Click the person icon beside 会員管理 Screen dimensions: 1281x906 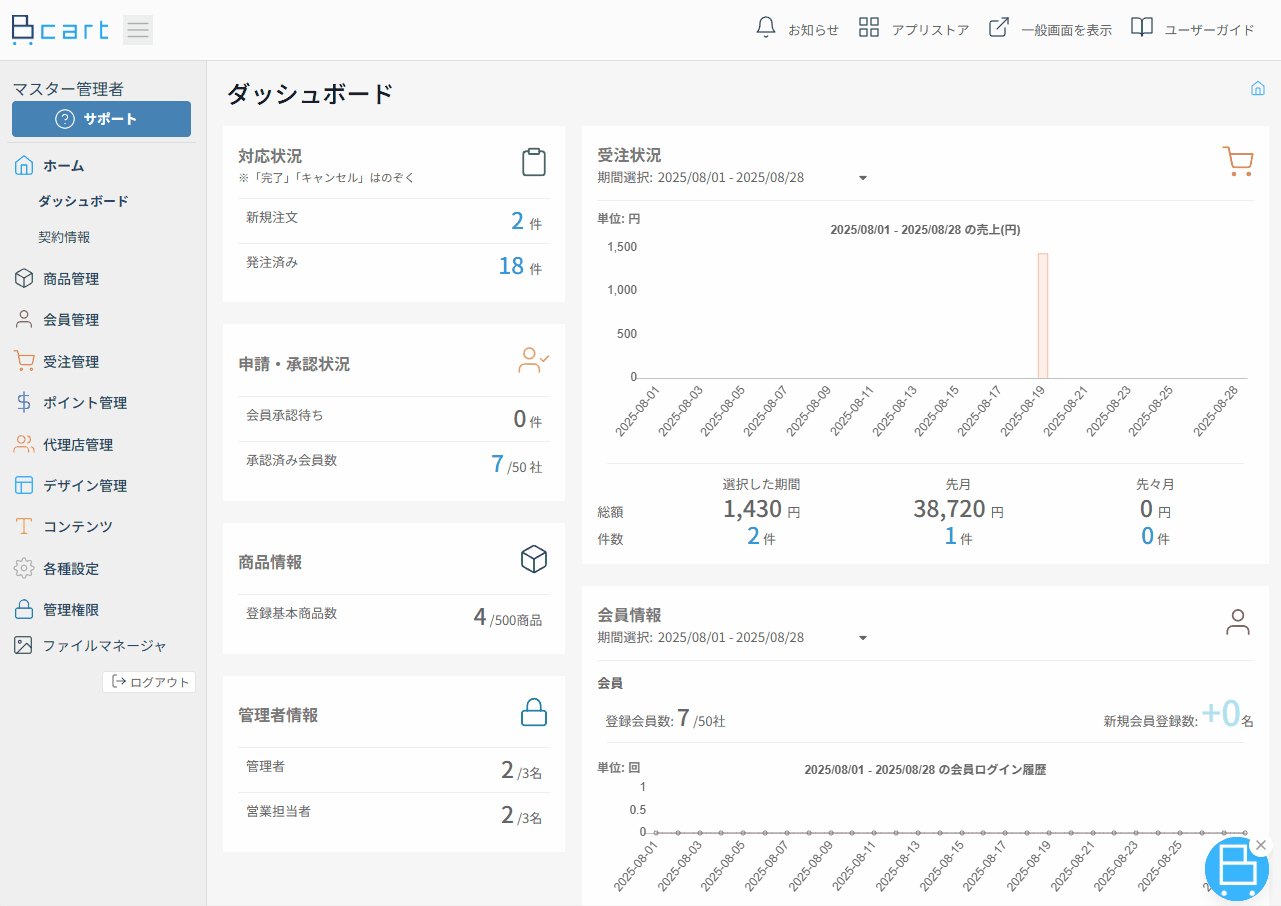[x=24, y=319]
